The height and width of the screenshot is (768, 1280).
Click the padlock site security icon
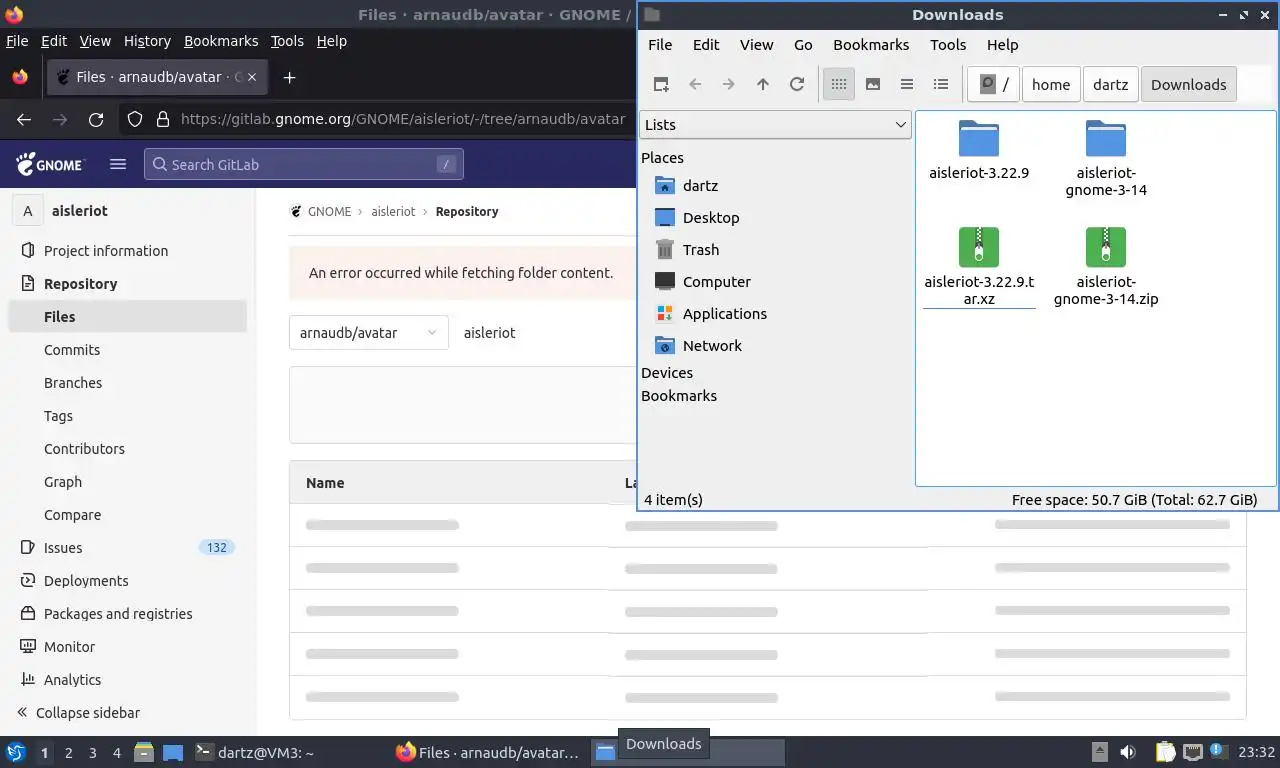coord(163,119)
